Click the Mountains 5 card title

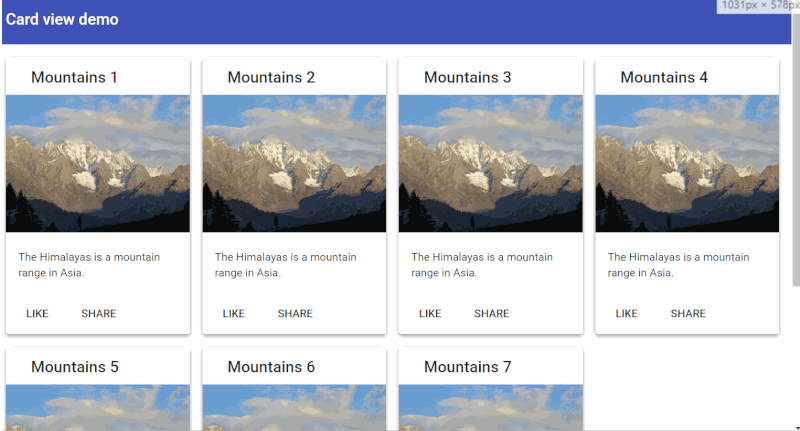75,367
